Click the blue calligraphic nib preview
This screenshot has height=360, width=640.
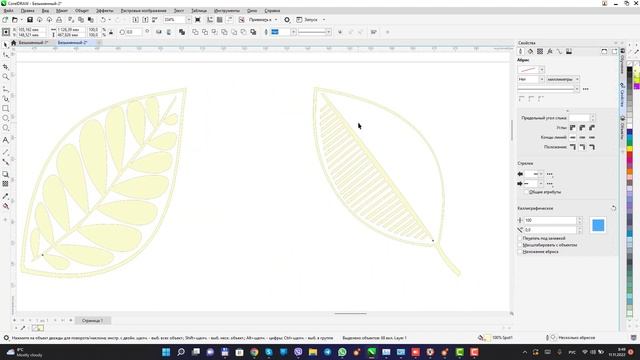(598, 225)
